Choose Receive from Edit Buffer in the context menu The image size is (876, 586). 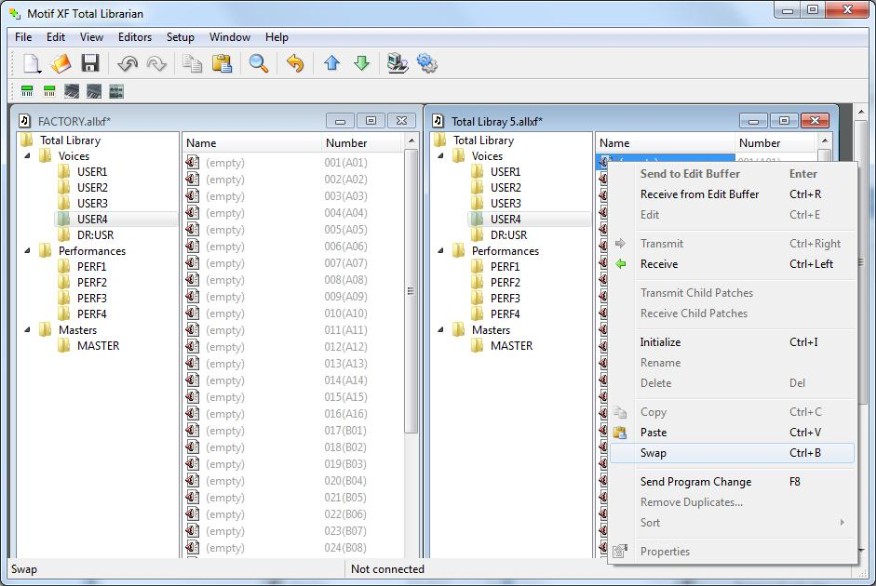click(732, 194)
